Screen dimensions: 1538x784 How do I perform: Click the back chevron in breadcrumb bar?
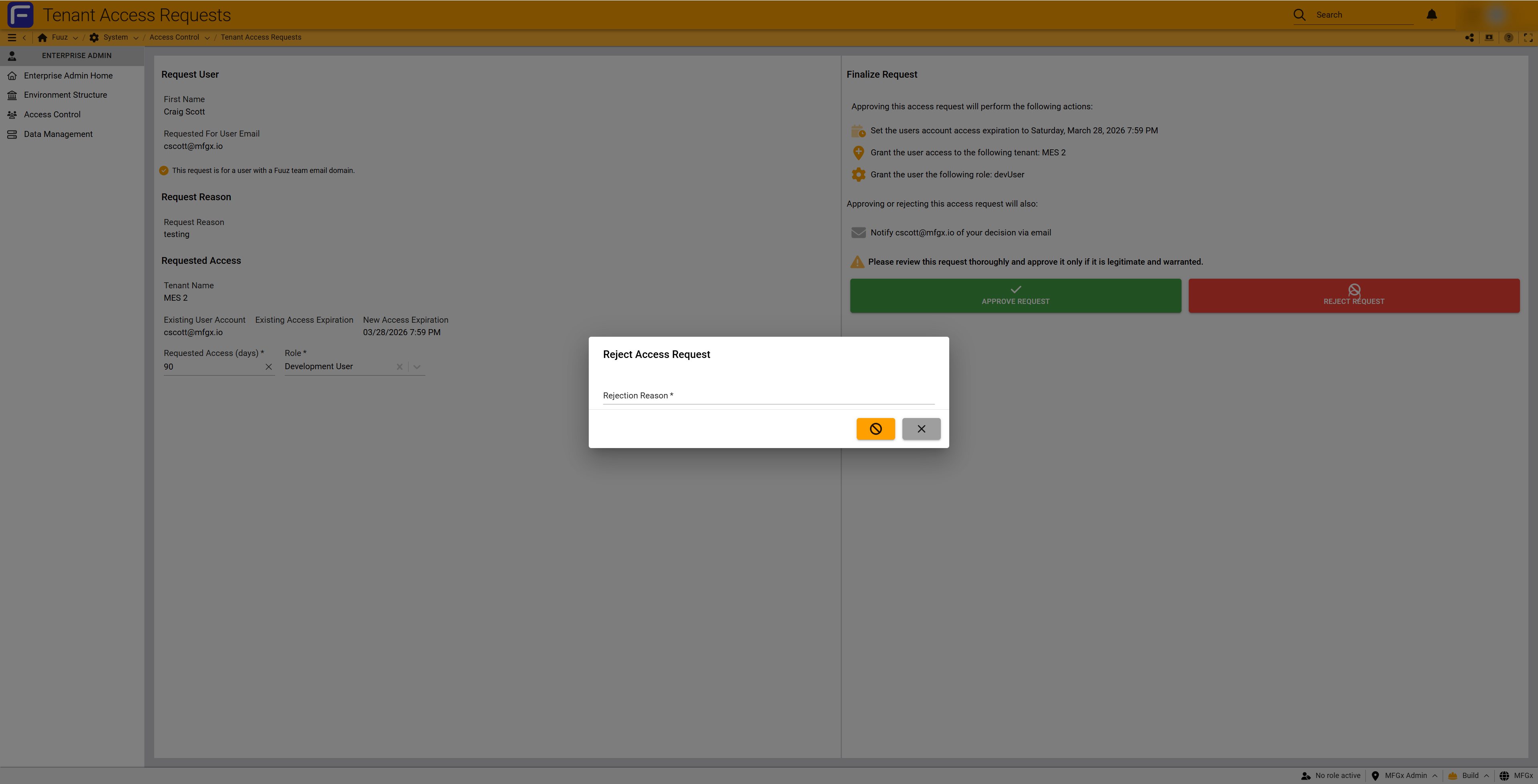point(24,38)
